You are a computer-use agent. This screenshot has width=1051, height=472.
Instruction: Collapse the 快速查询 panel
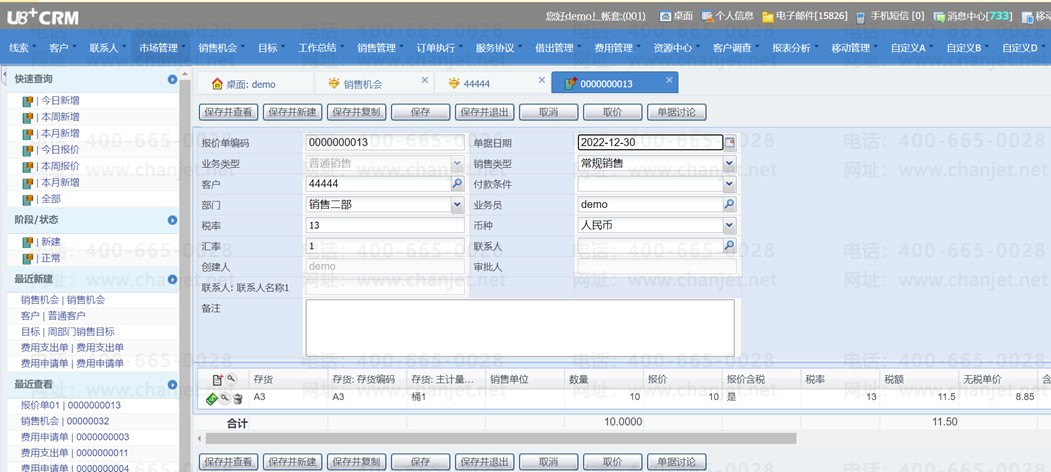click(x=172, y=79)
